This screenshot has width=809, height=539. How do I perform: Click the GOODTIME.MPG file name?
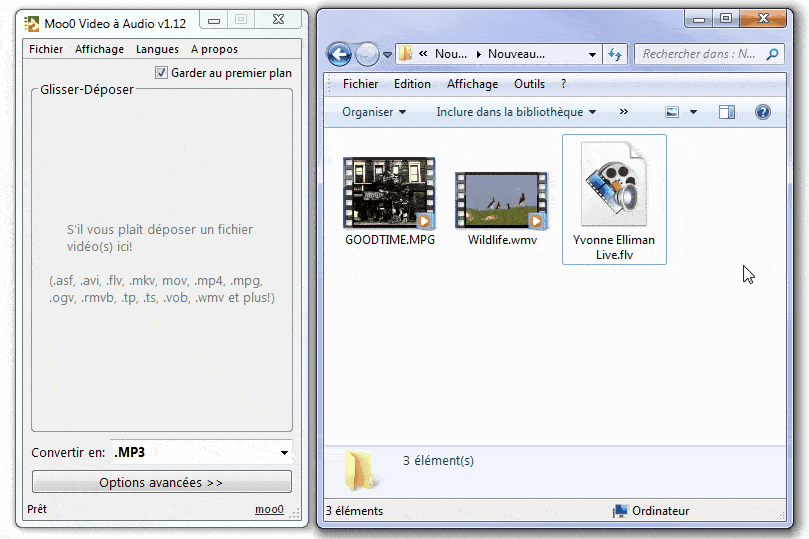pos(390,240)
